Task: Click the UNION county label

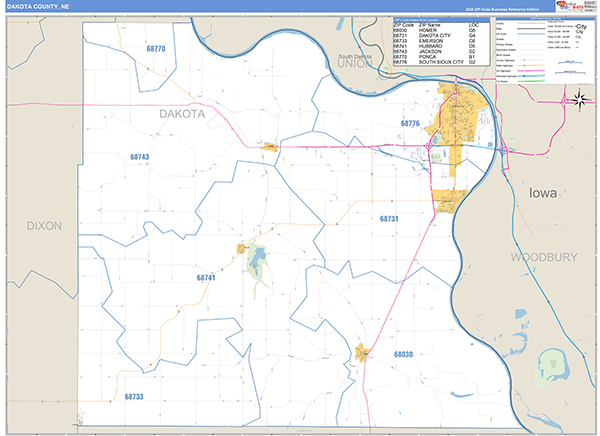Action: (355, 64)
